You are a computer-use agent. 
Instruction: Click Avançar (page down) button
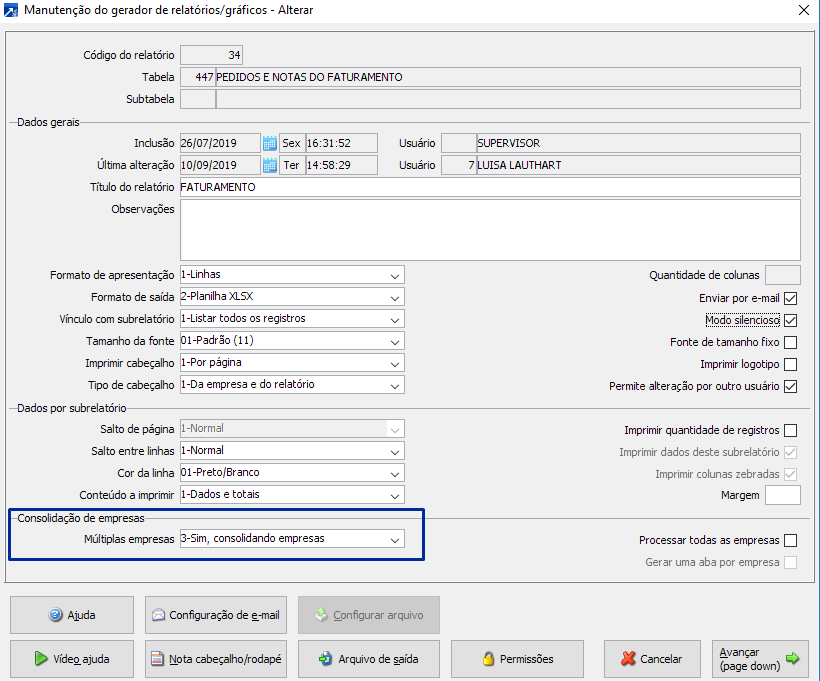click(x=759, y=659)
